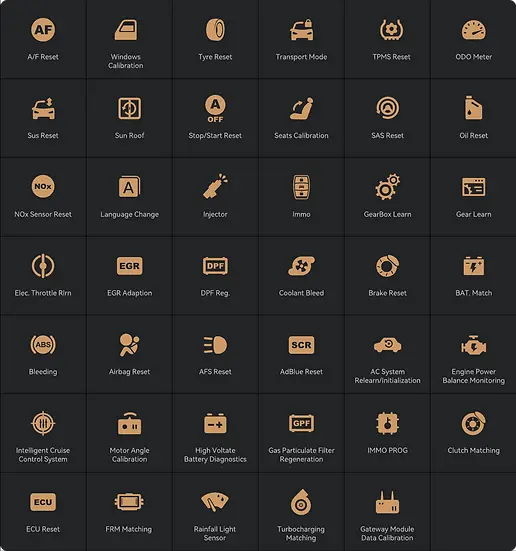This screenshot has height=551, width=516.
Task: Click the Oil Reset icon
Action: coord(473,108)
